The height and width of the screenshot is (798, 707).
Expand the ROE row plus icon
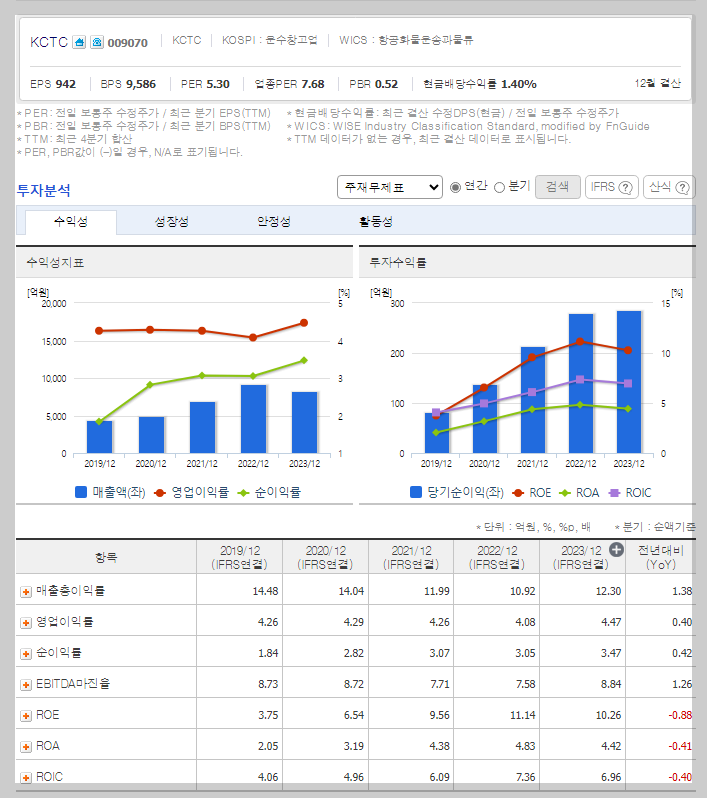[25, 716]
